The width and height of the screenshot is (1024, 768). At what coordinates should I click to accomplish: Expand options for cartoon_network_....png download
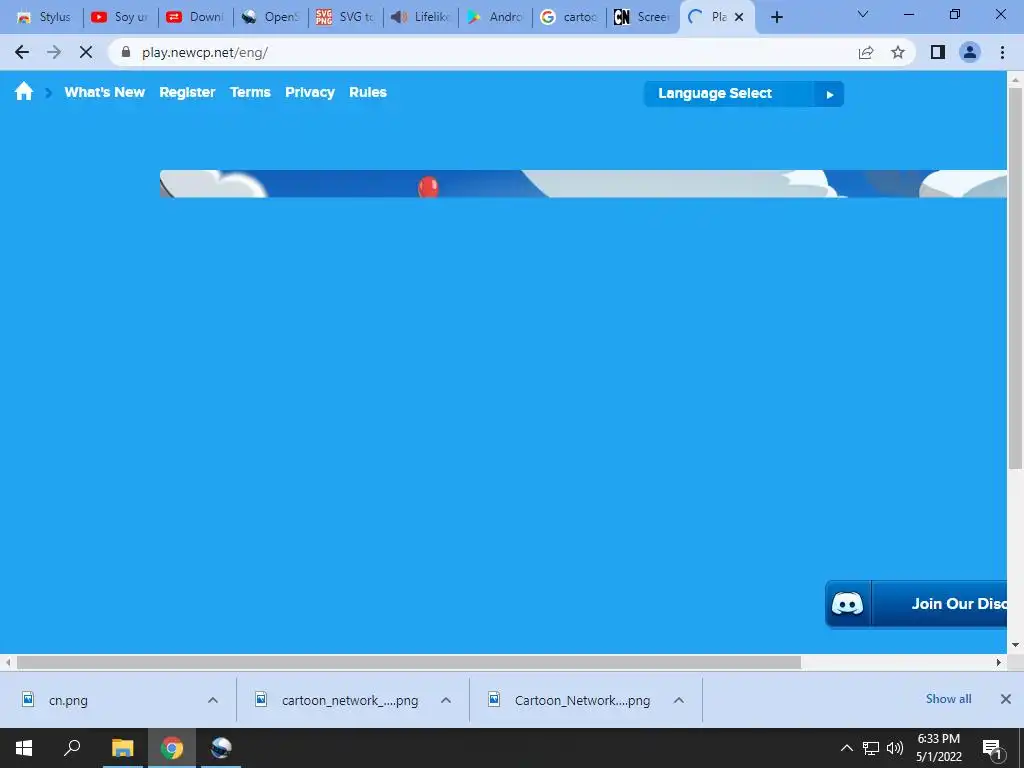click(446, 700)
